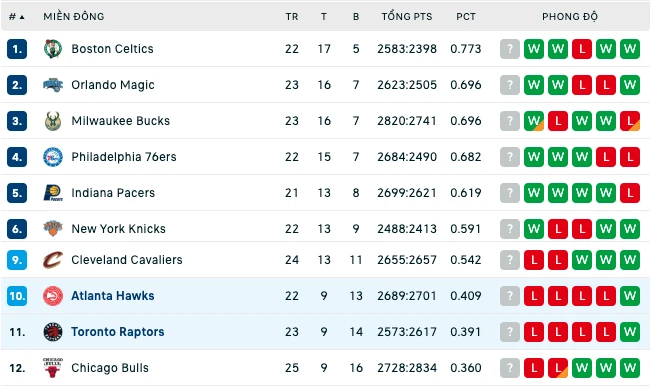Image resolution: width=652 pixels, height=387 pixels.
Task: Click the Cleveland Cavaliers logo
Action: 53,260
